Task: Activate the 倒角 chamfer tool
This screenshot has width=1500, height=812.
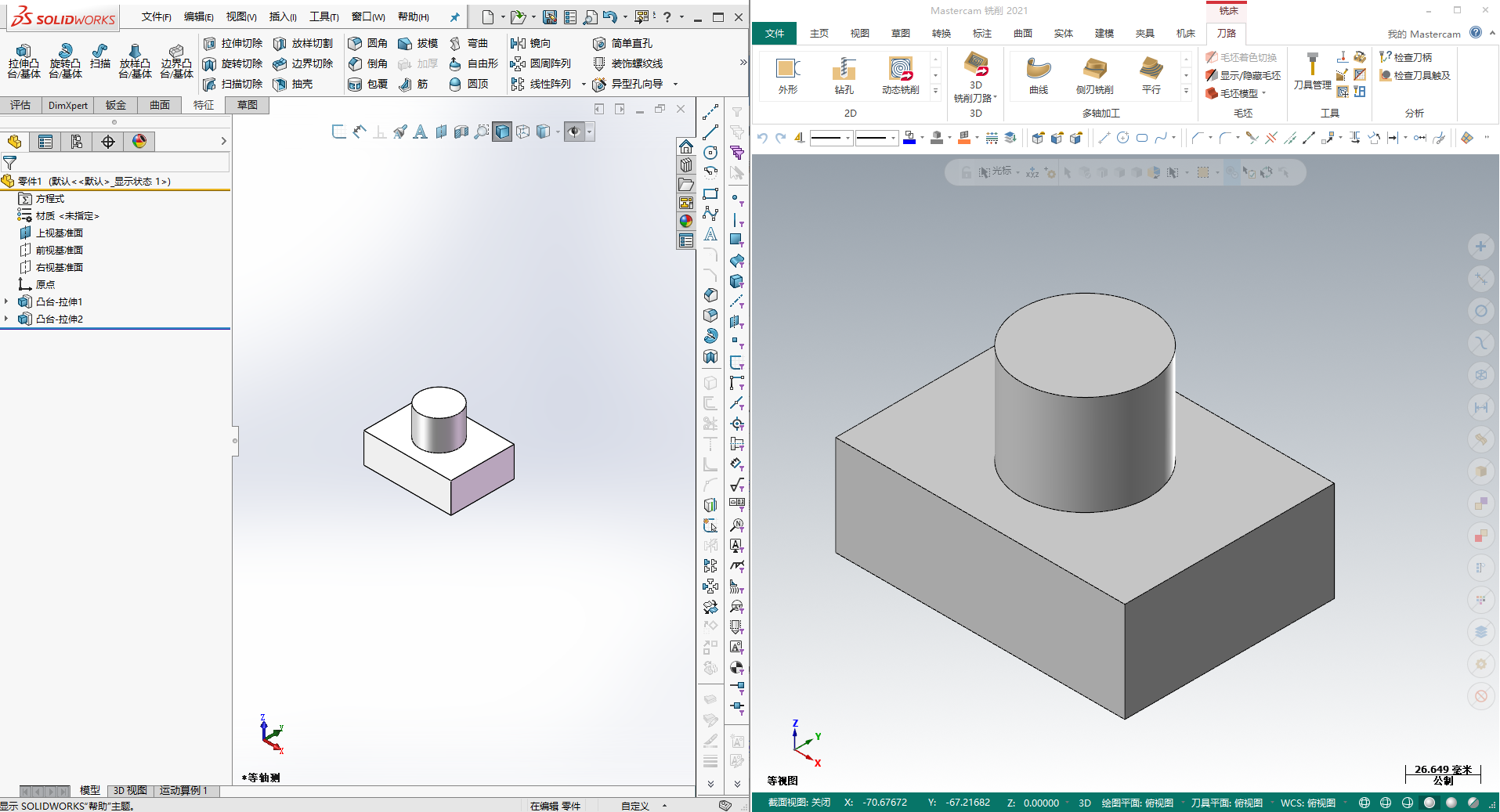Action: 368,63
